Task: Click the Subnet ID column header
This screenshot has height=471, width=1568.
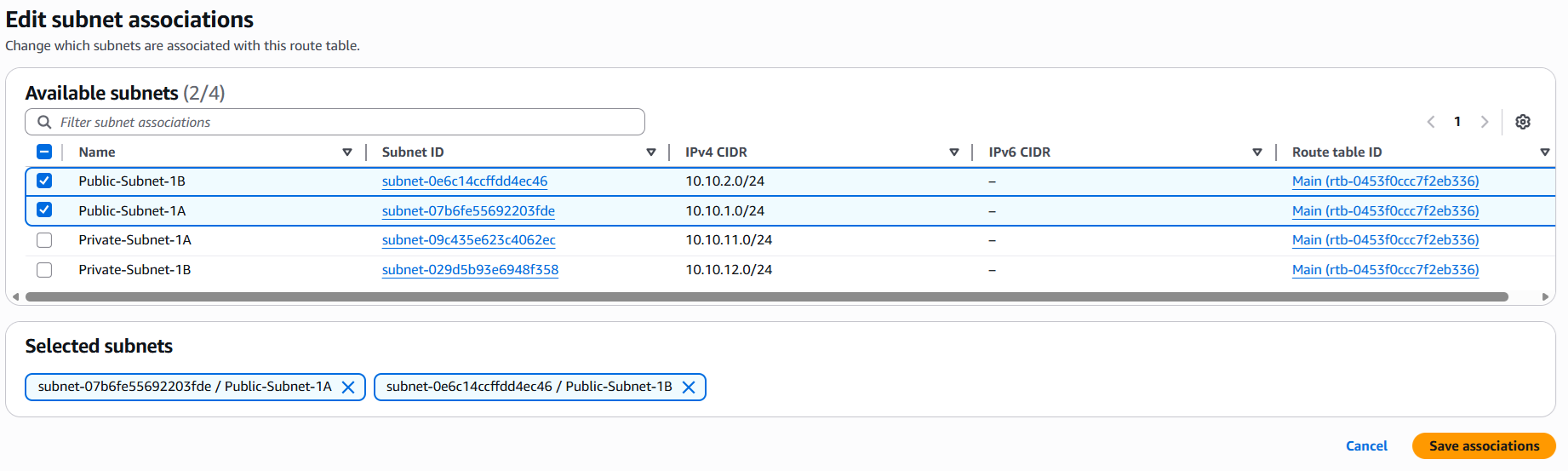Action: pos(413,152)
